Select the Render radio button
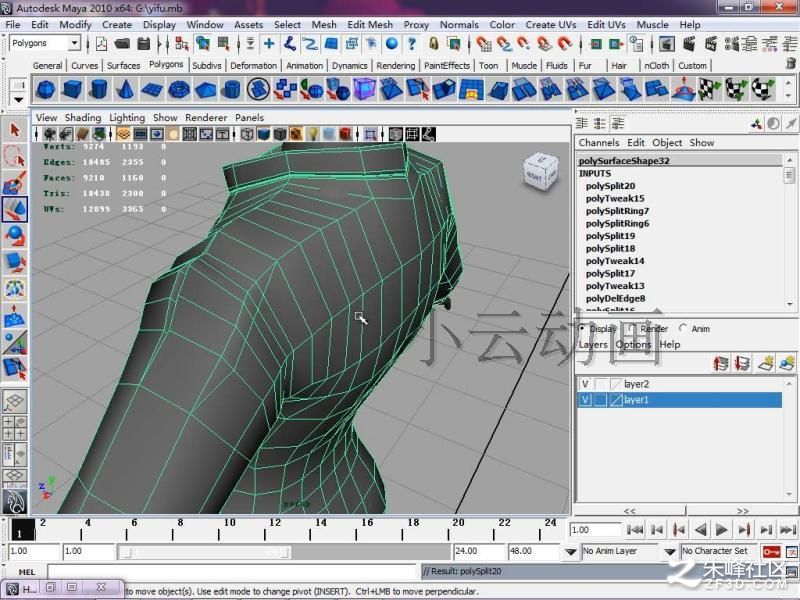 633,329
